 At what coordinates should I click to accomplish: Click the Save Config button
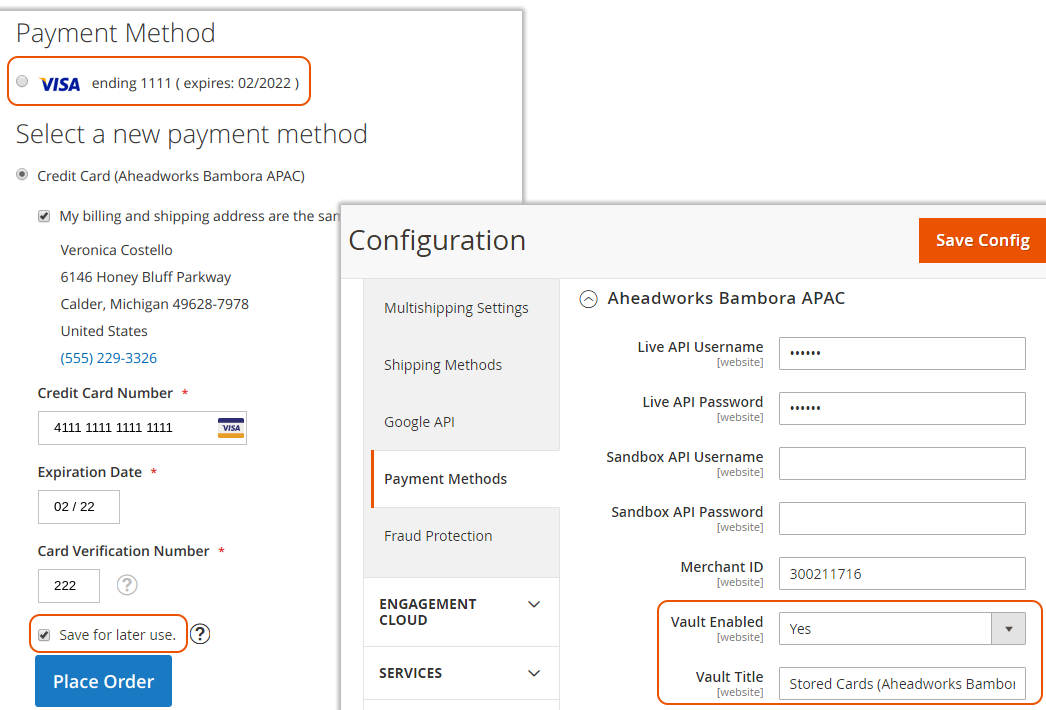(x=982, y=240)
